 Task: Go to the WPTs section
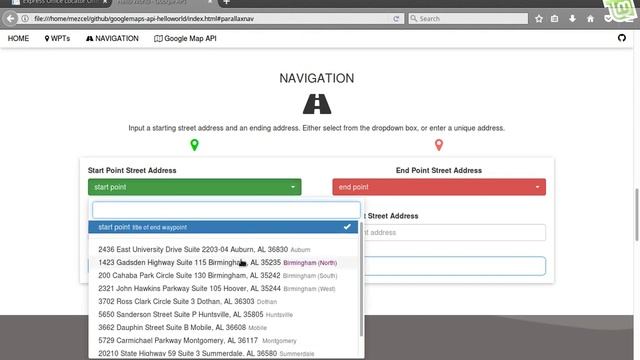pyautogui.click(x=57, y=38)
